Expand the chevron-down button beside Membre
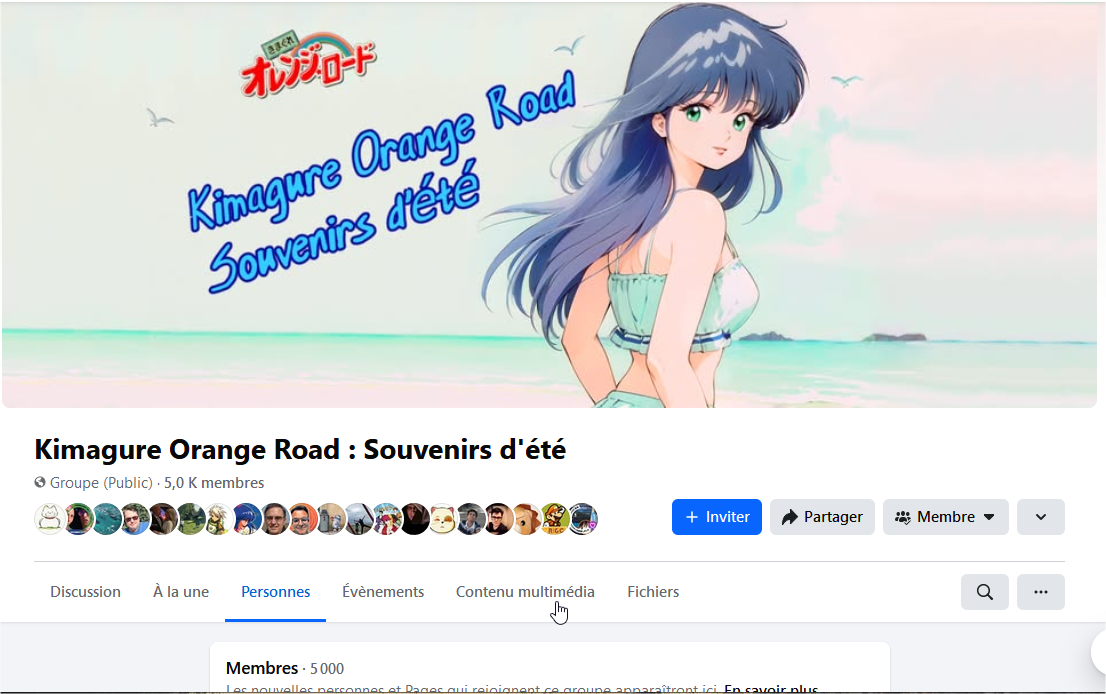Screen dimensions: 1106x694 click(x=1040, y=517)
